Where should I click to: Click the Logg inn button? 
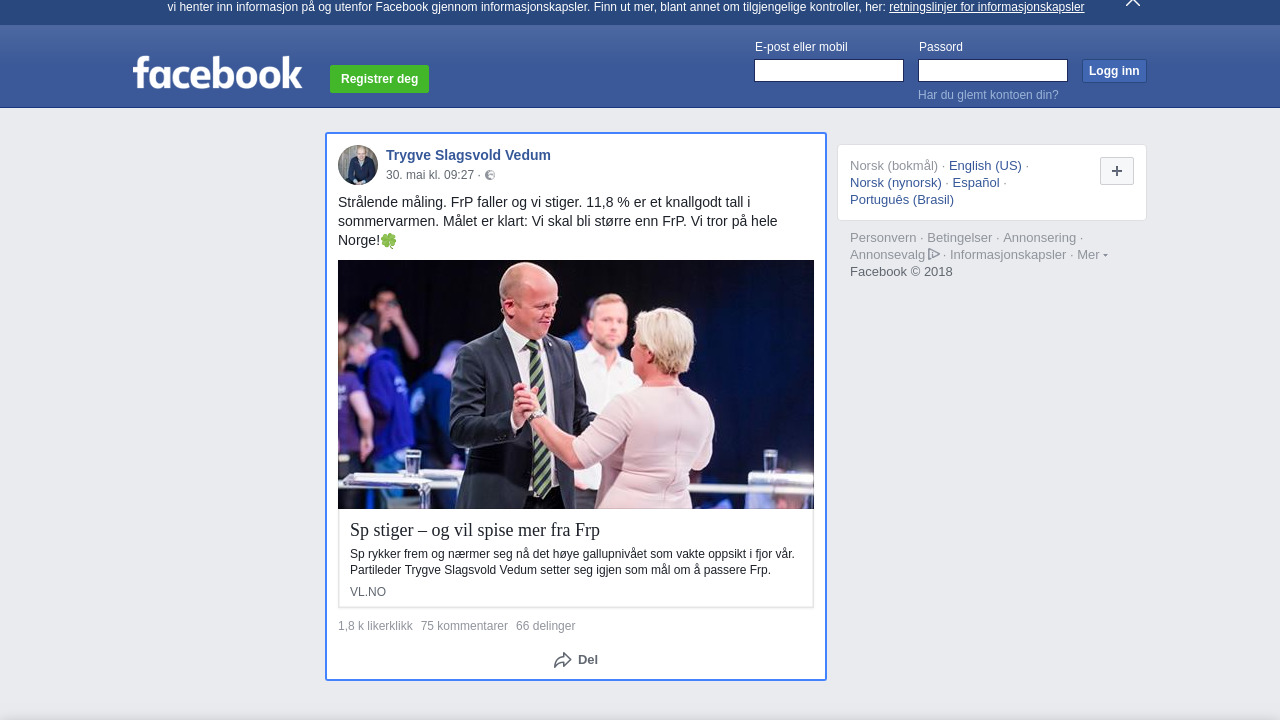tap(1114, 71)
